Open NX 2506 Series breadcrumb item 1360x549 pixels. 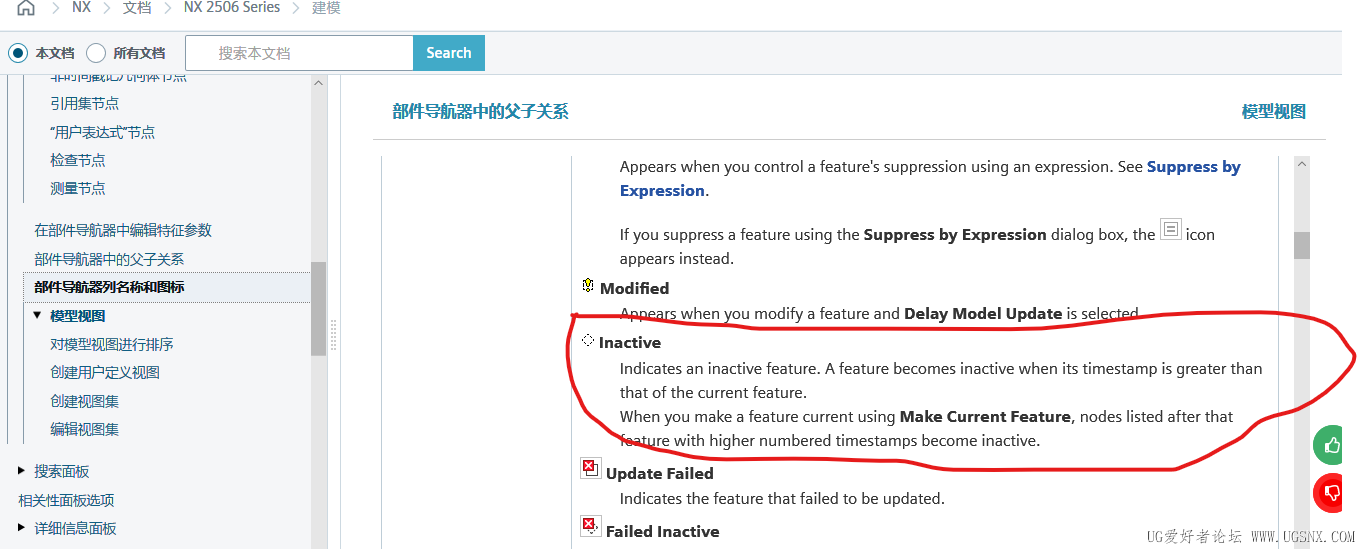pyautogui.click(x=231, y=7)
